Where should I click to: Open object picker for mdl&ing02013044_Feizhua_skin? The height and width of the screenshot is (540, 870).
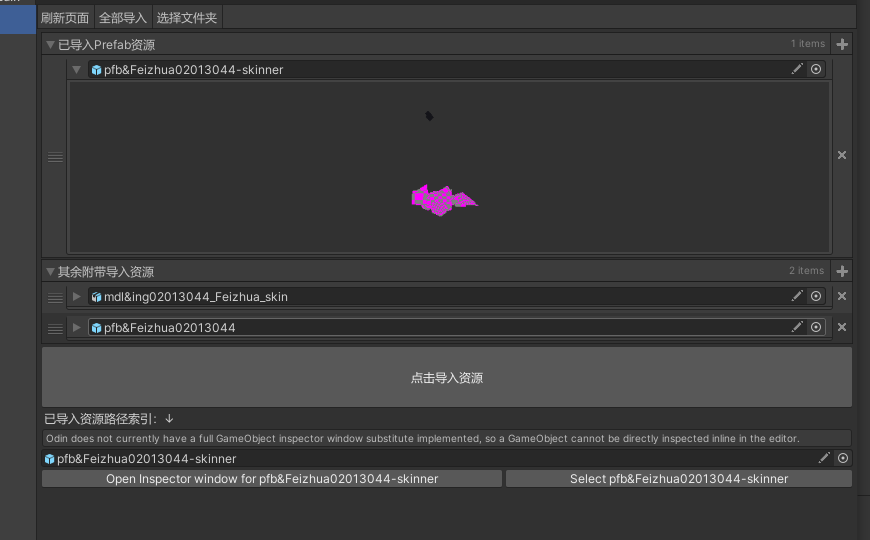[x=816, y=296]
